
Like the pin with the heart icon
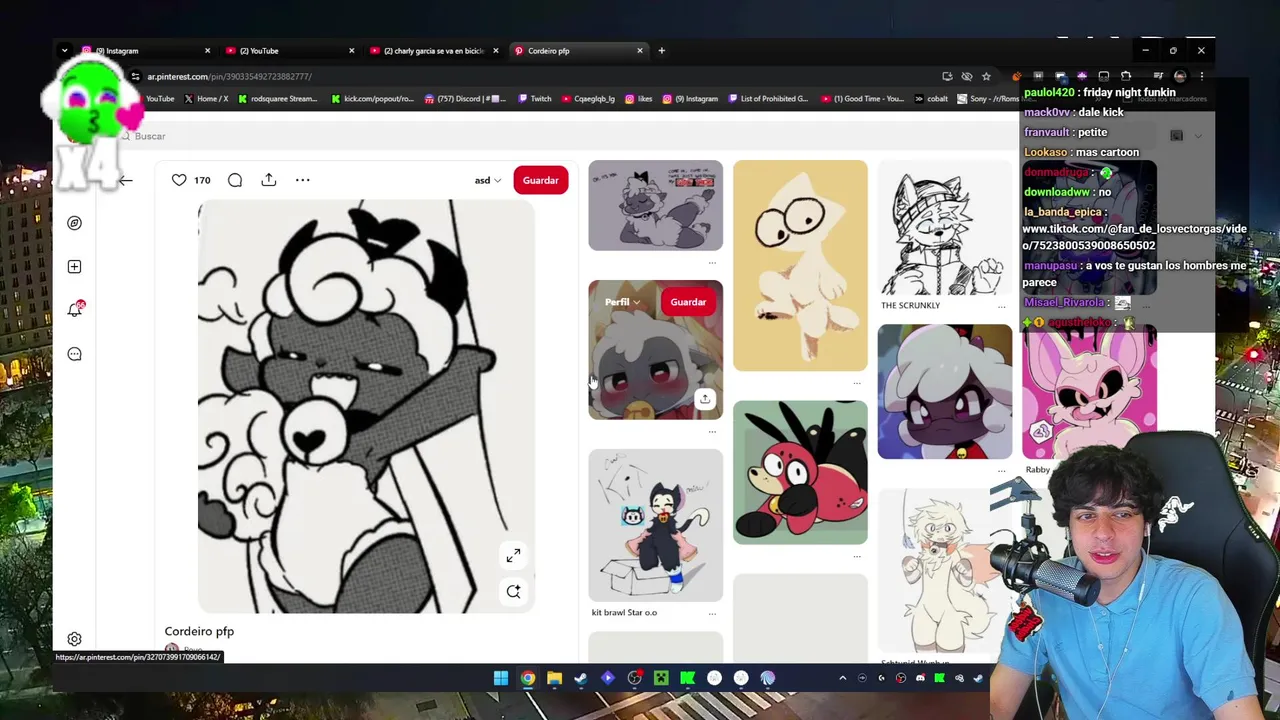coord(179,180)
